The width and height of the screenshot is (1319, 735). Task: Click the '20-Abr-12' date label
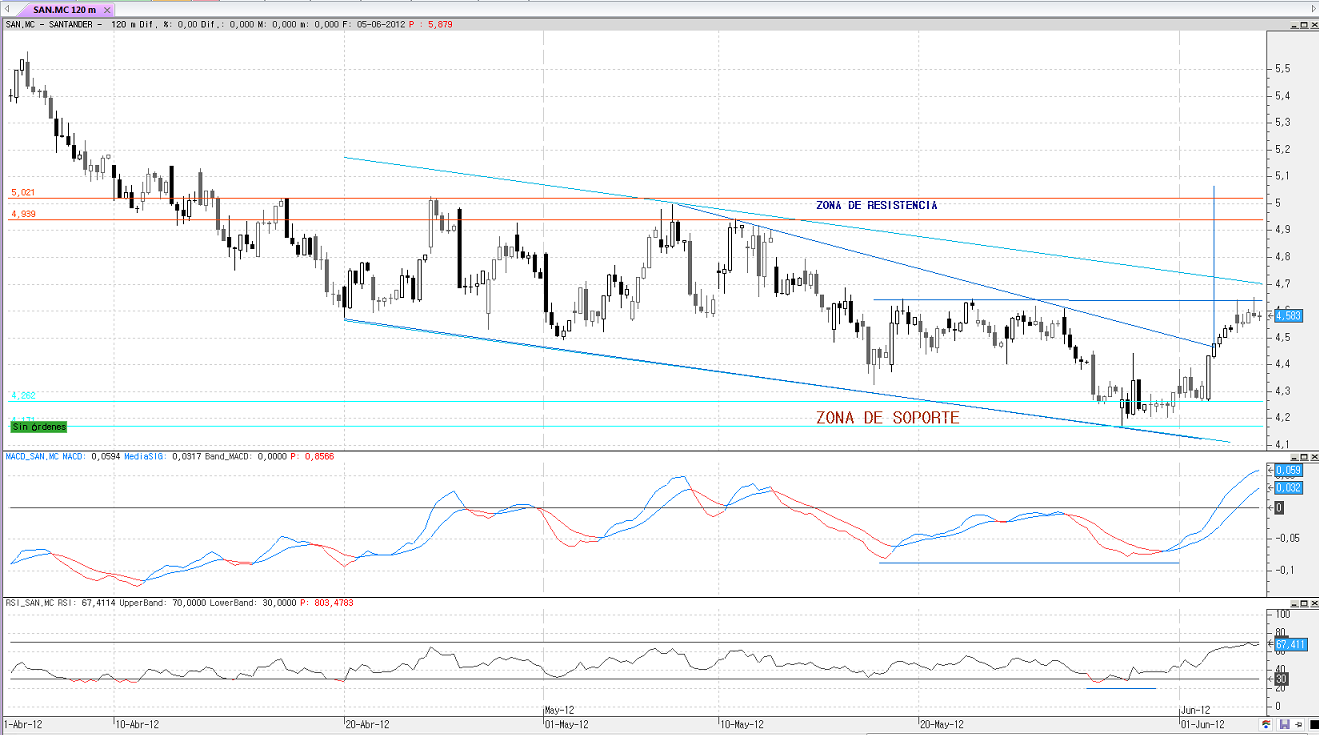tap(367, 723)
